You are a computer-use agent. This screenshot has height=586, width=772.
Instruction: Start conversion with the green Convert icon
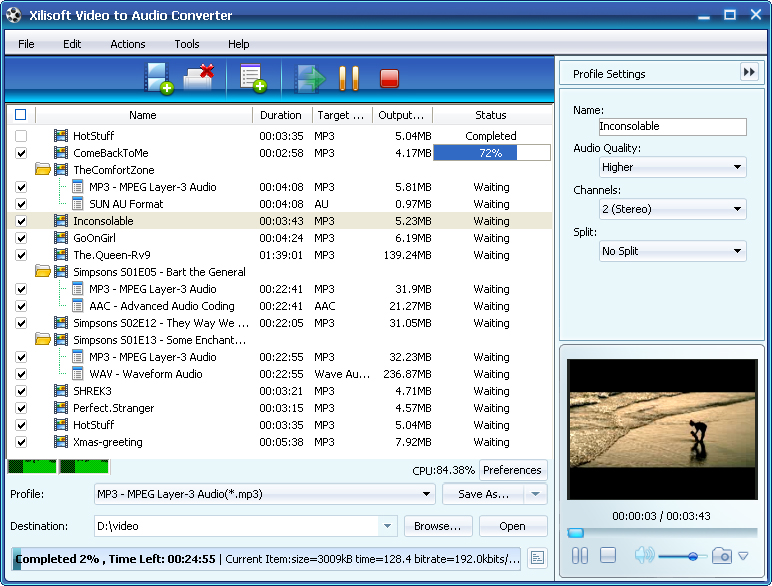point(312,78)
